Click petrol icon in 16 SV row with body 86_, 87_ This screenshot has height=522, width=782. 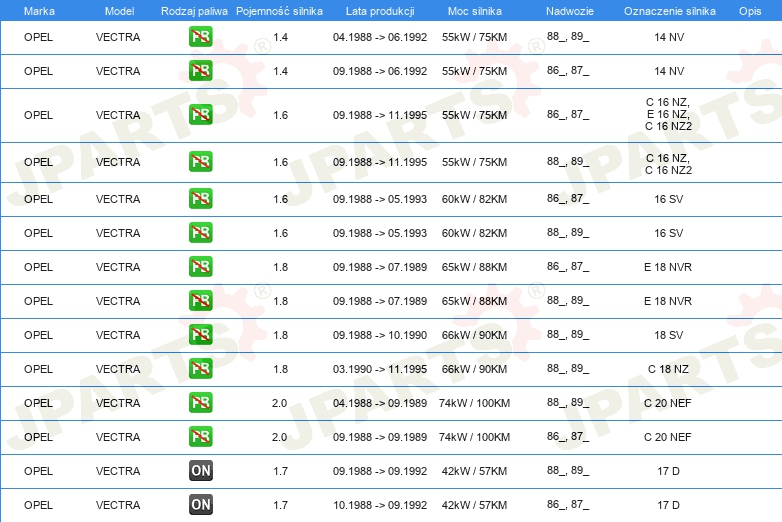pos(200,199)
